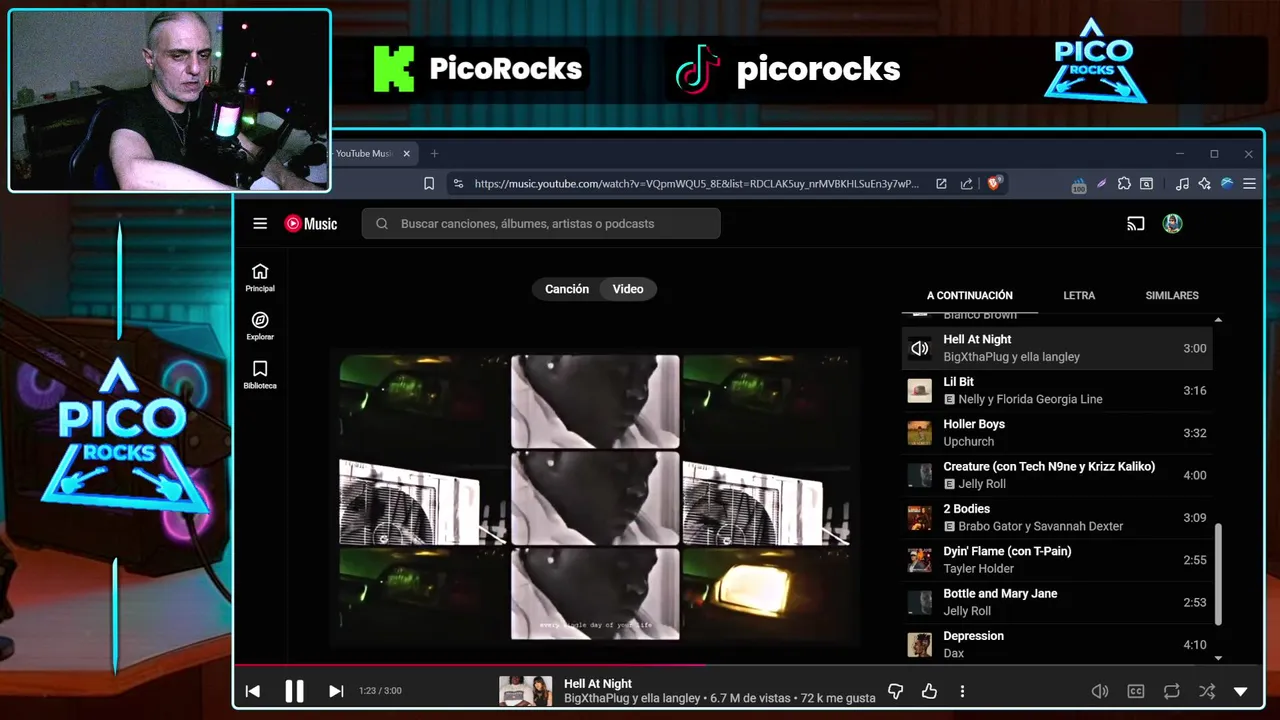Seek on the red song progress bar

click(749, 664)
